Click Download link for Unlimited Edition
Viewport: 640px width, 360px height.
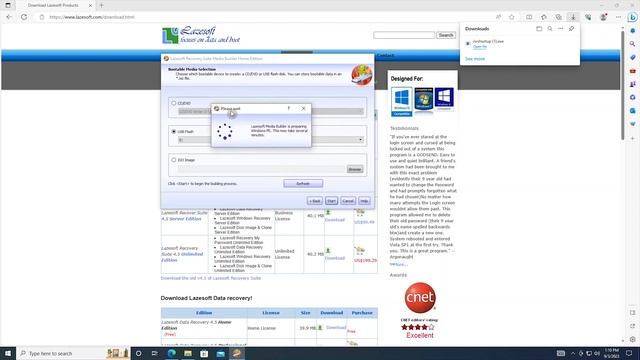pos(335,258)
